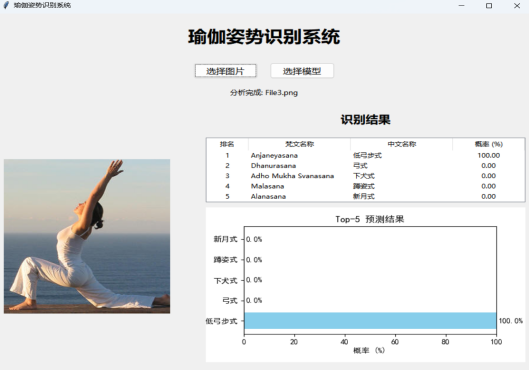Maximize the application window
The height and width of the screenshot is (370, 530).
[x=489, y=6]
